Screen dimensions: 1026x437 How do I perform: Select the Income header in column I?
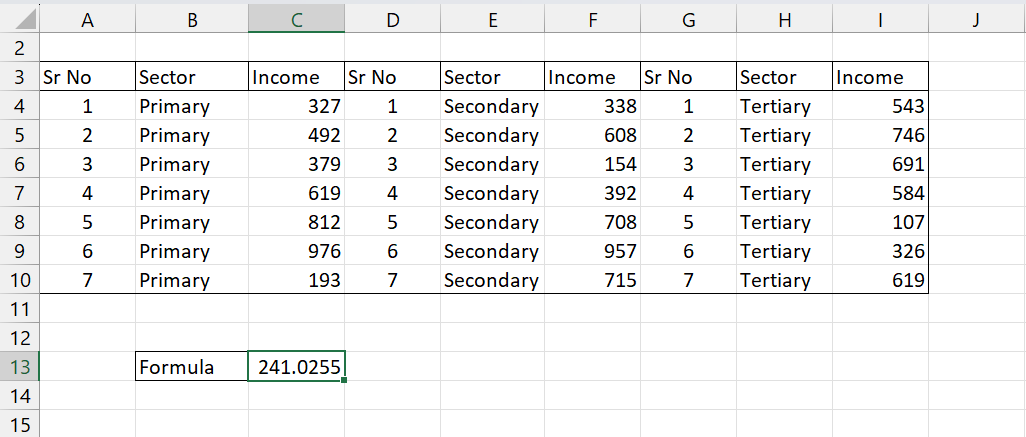[880, 77]
